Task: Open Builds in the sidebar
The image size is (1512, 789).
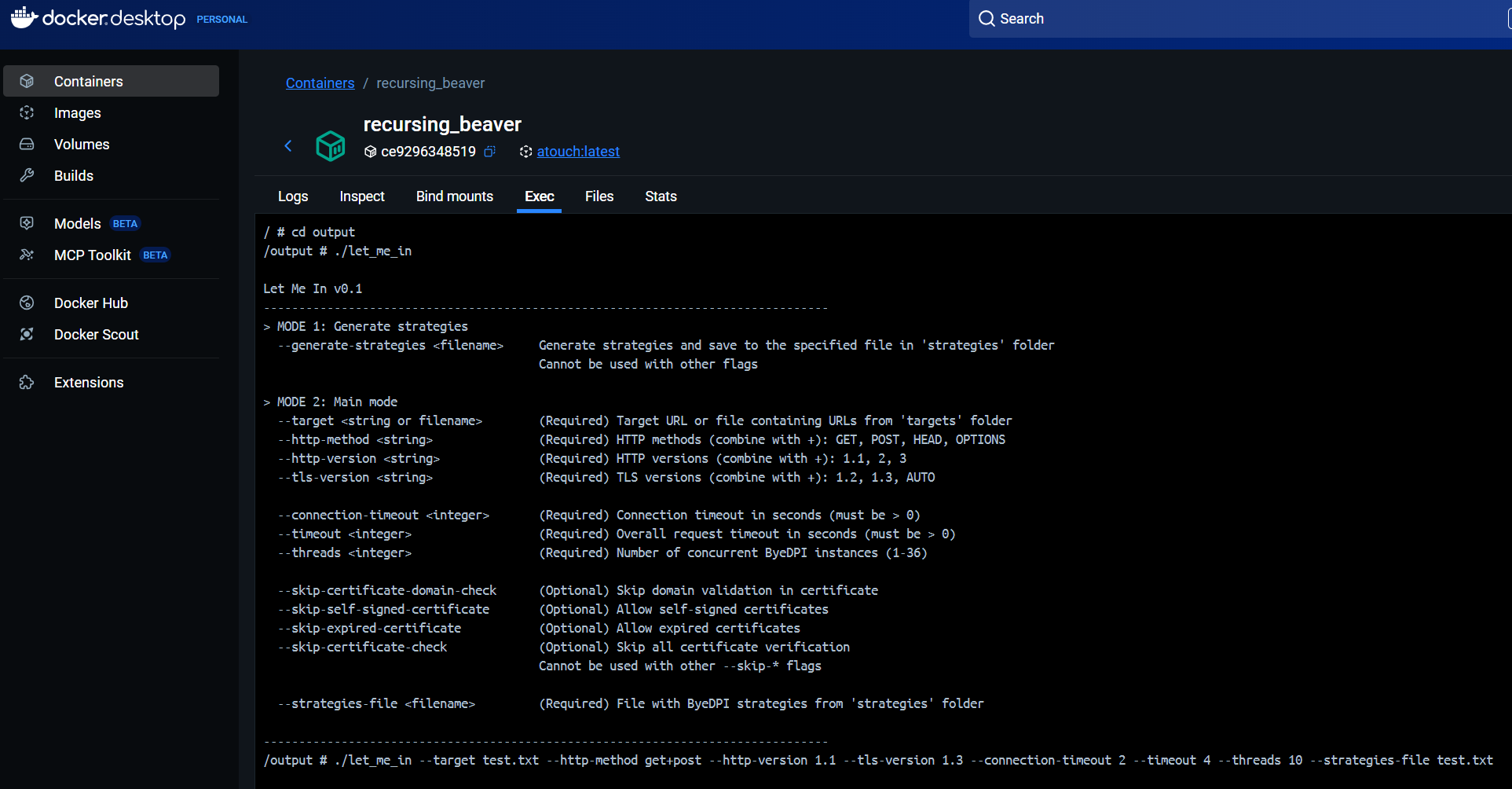Action: click(111, 175)
